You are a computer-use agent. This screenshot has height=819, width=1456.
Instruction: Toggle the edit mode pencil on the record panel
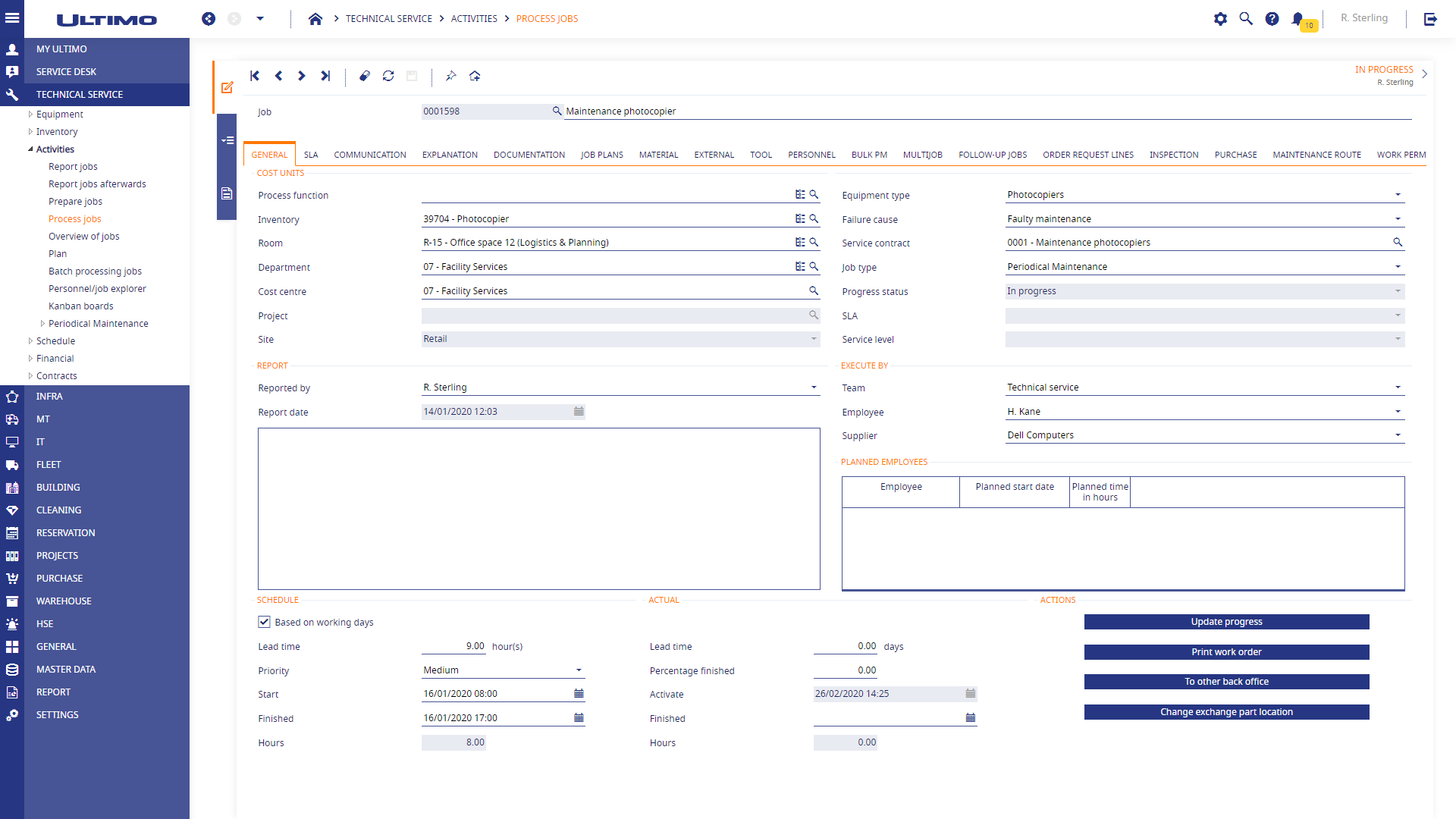point(227,87)
